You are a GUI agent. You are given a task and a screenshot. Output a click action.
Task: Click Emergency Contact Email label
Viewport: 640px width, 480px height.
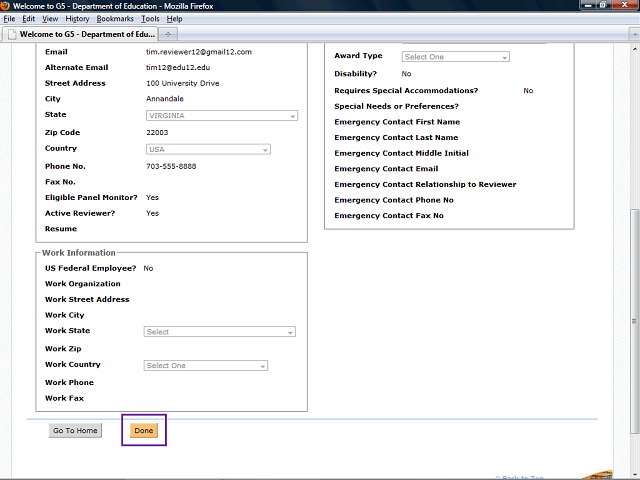tap(386, 169)
